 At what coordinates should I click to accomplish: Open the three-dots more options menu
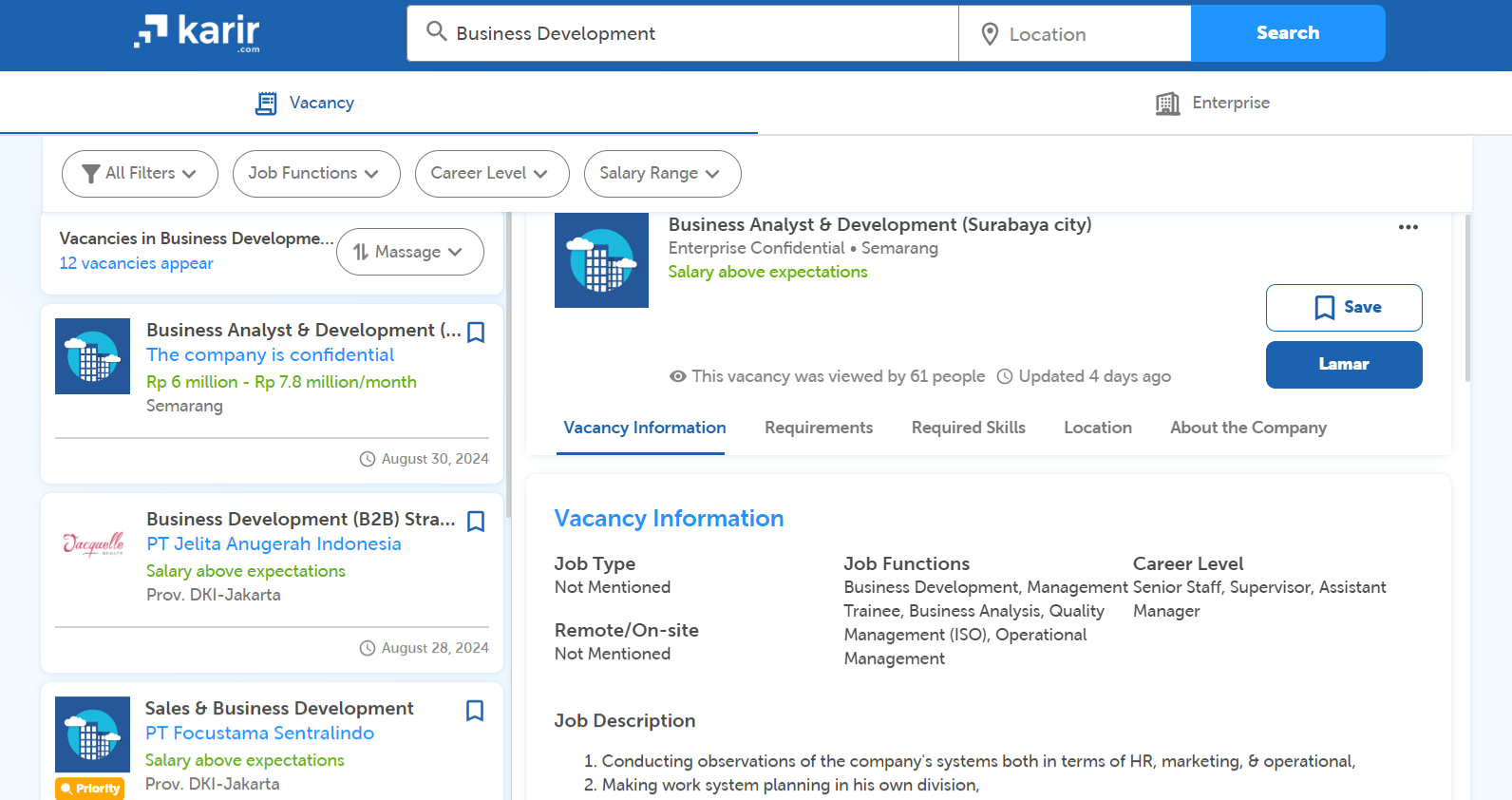[1408, 227]
